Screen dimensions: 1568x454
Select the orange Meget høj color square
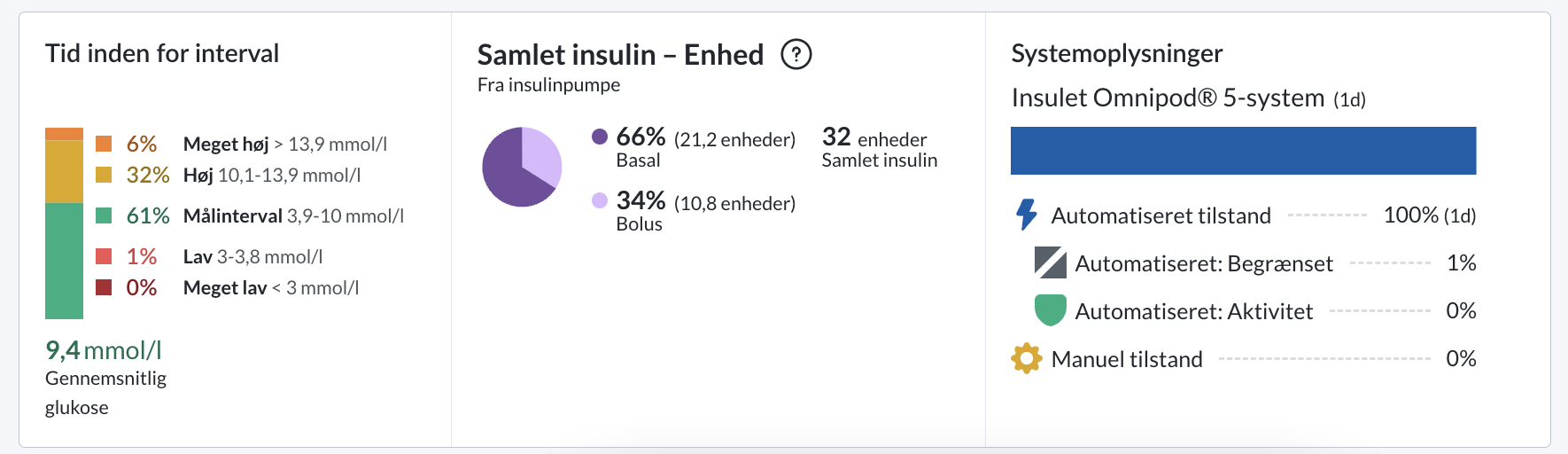[x=104, y=144]
